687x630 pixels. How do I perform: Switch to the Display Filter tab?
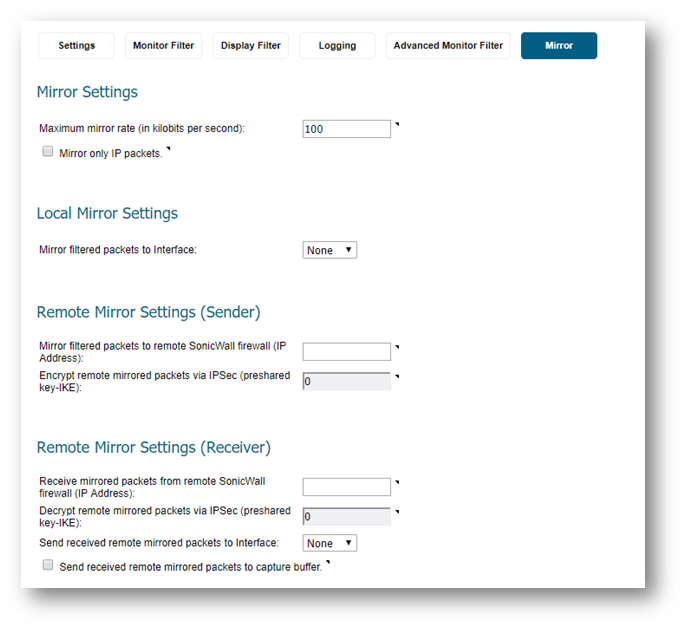251,46
